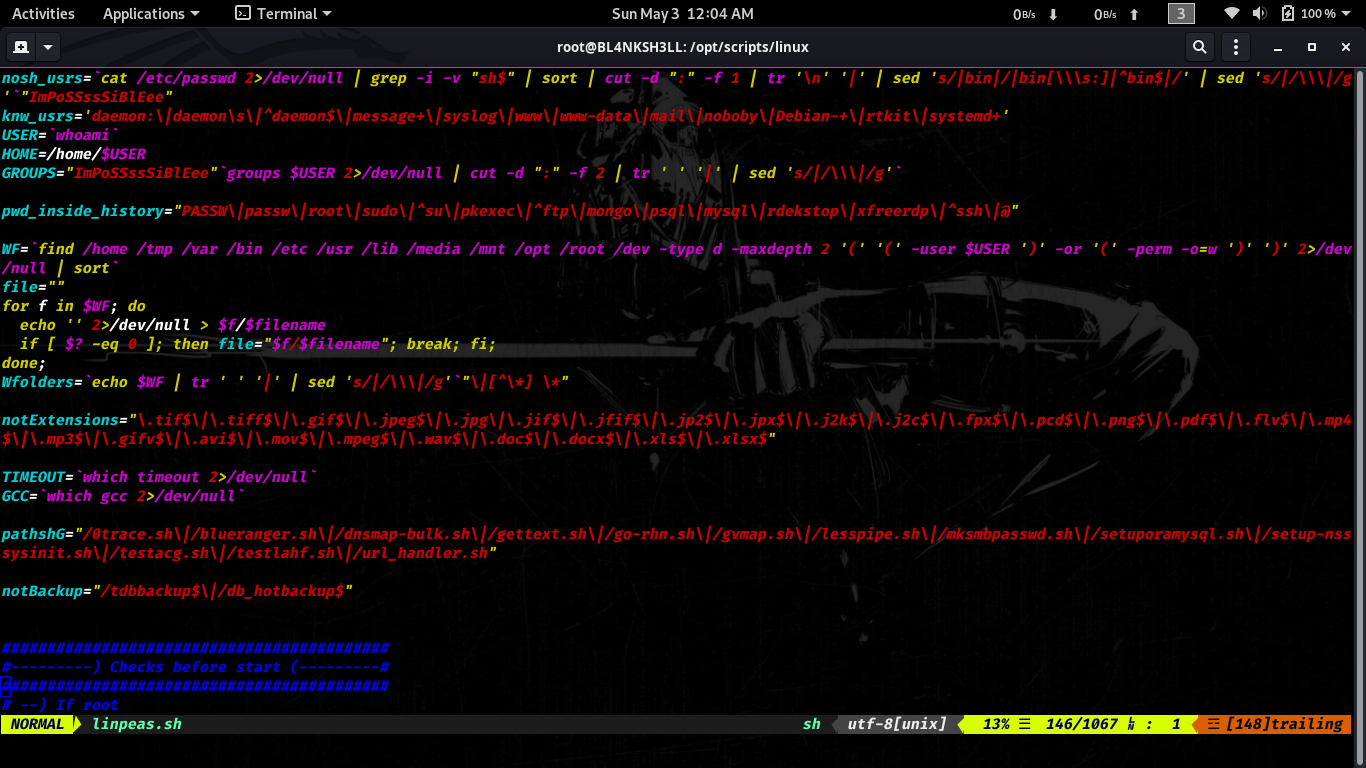Open the Applications menu
The height and width of the screenshot is (768, 1366).
tap(151, 14)
